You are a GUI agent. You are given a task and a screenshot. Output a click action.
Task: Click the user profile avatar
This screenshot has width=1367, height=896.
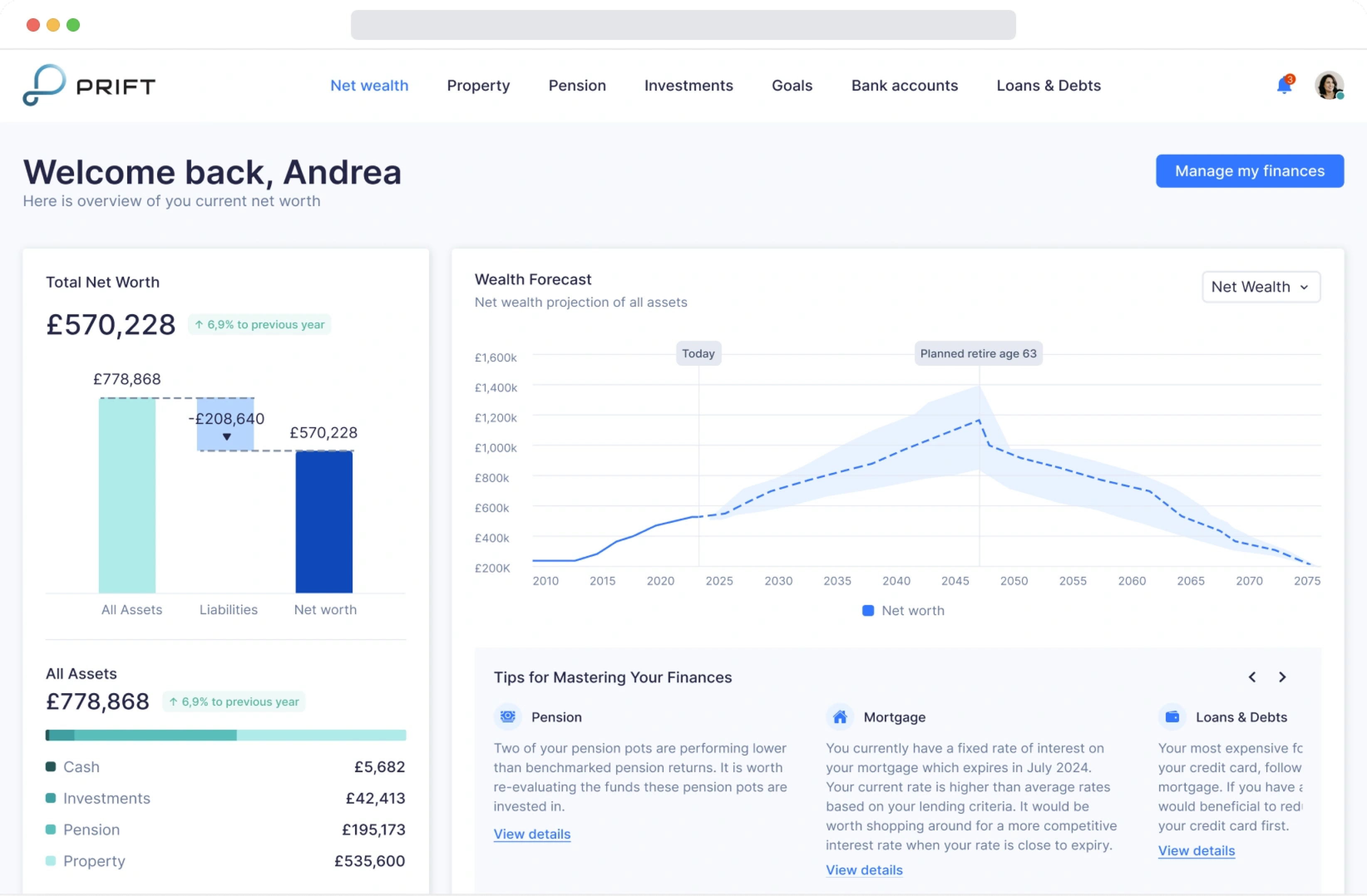point(1328,86)
